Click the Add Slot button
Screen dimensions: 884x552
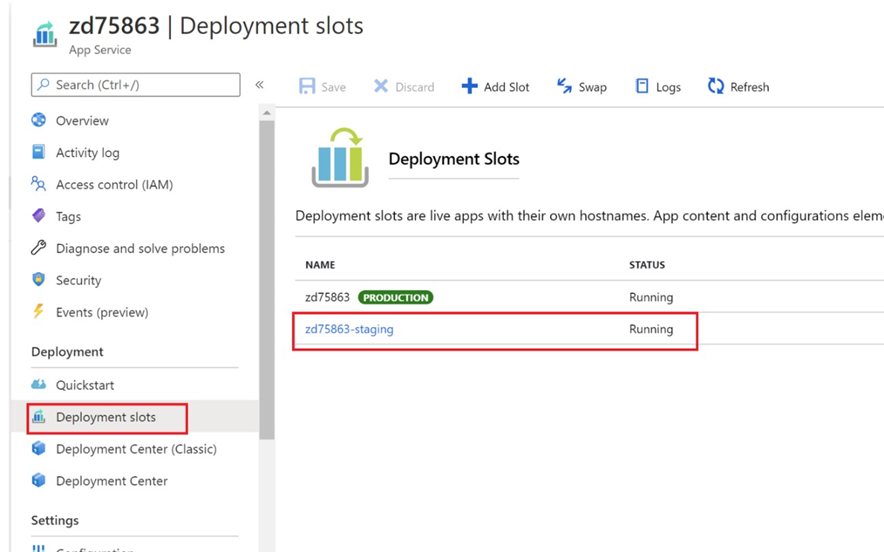point(495,87)
